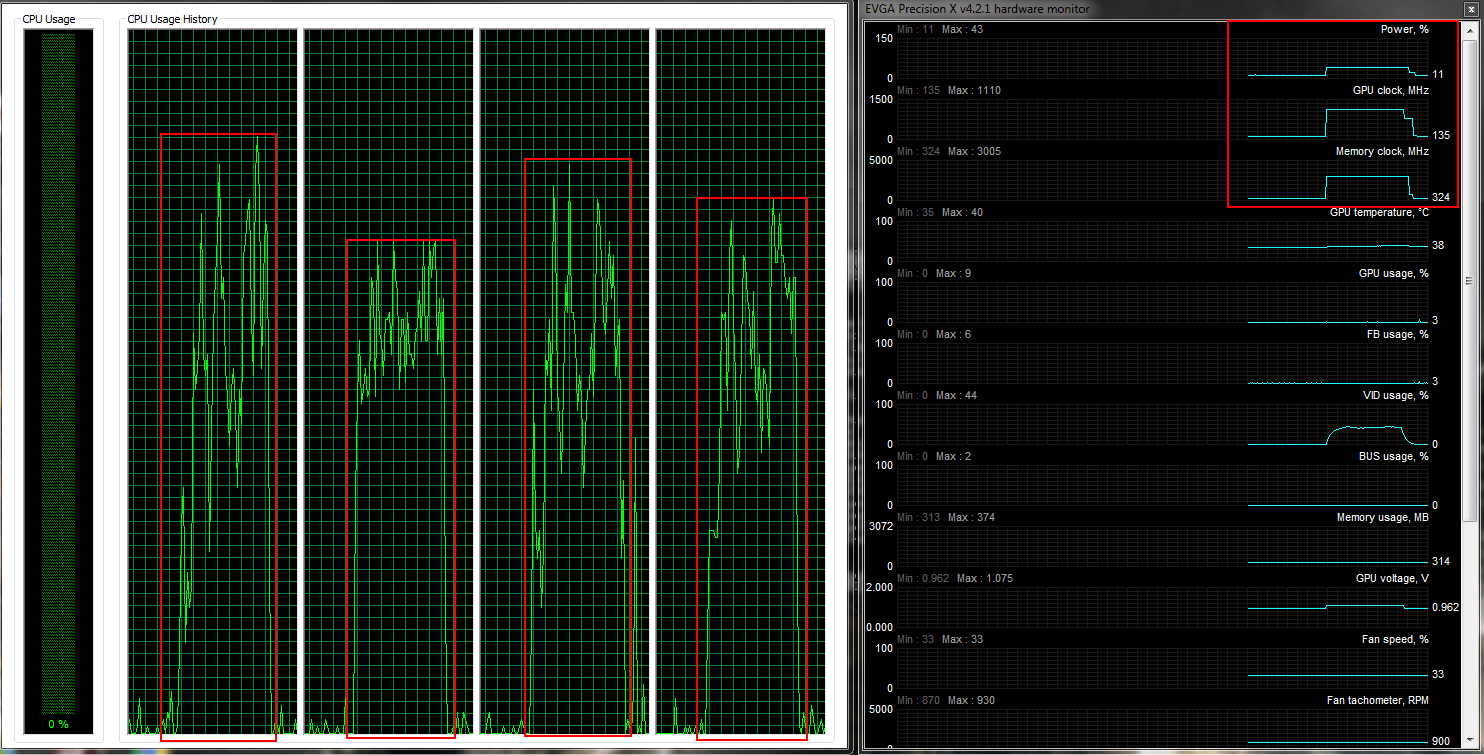1484x755 pixels.
Task: Click the Memory usage, MB graph label
Action: click(1382, 517)
